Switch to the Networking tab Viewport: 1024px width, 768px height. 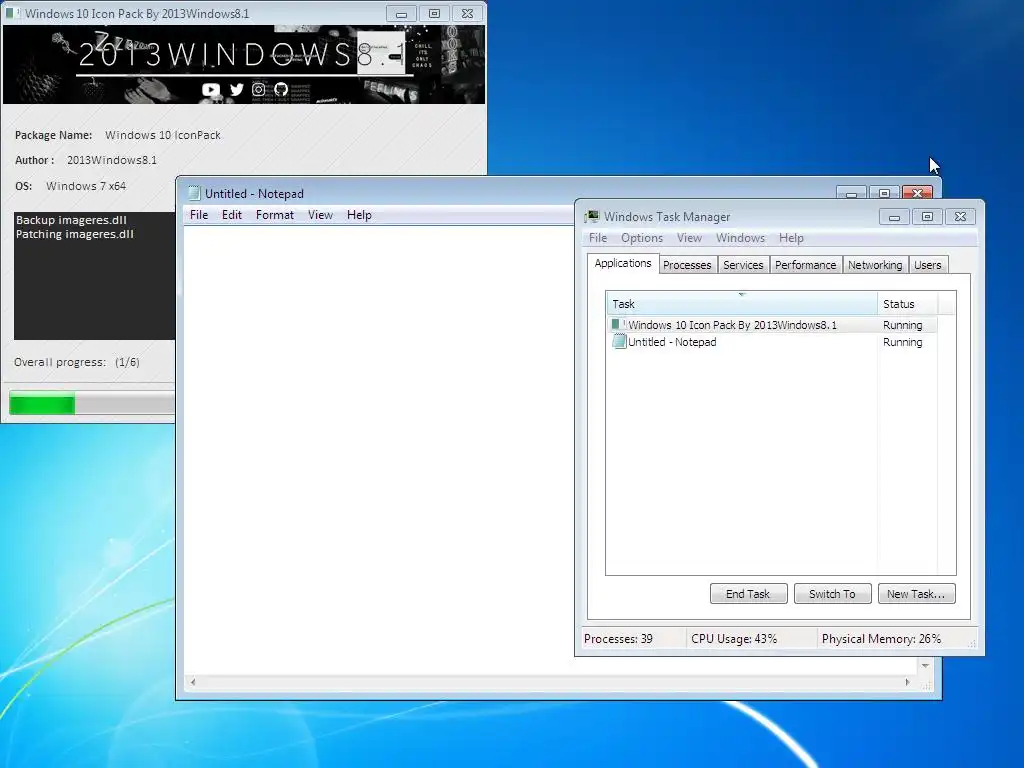874,264
